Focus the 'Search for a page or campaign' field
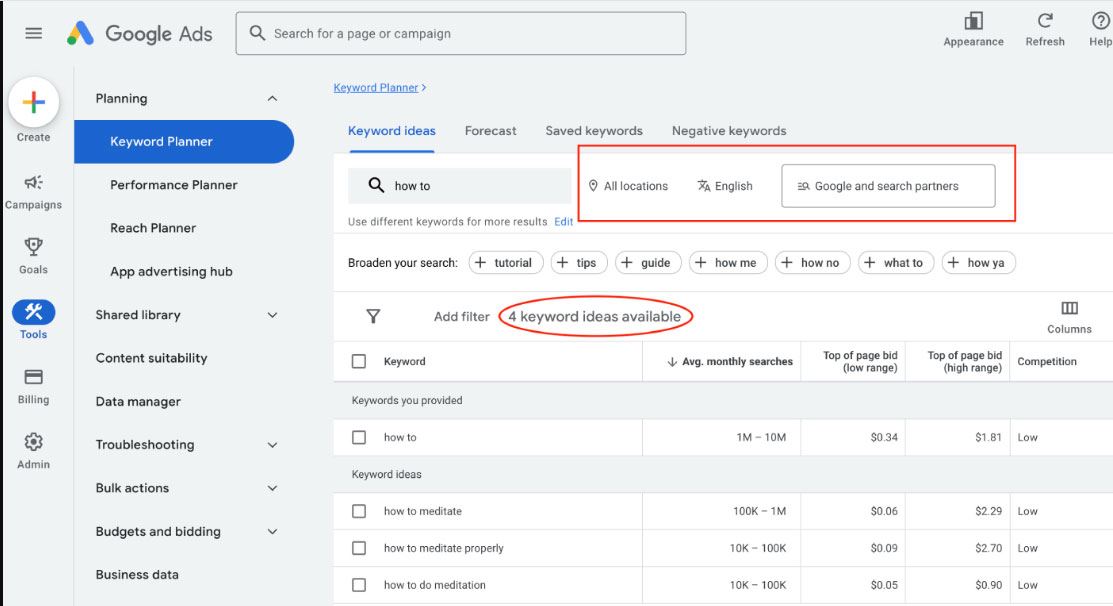The width and height of the screenshot is (1113, 606). point(461,33)
